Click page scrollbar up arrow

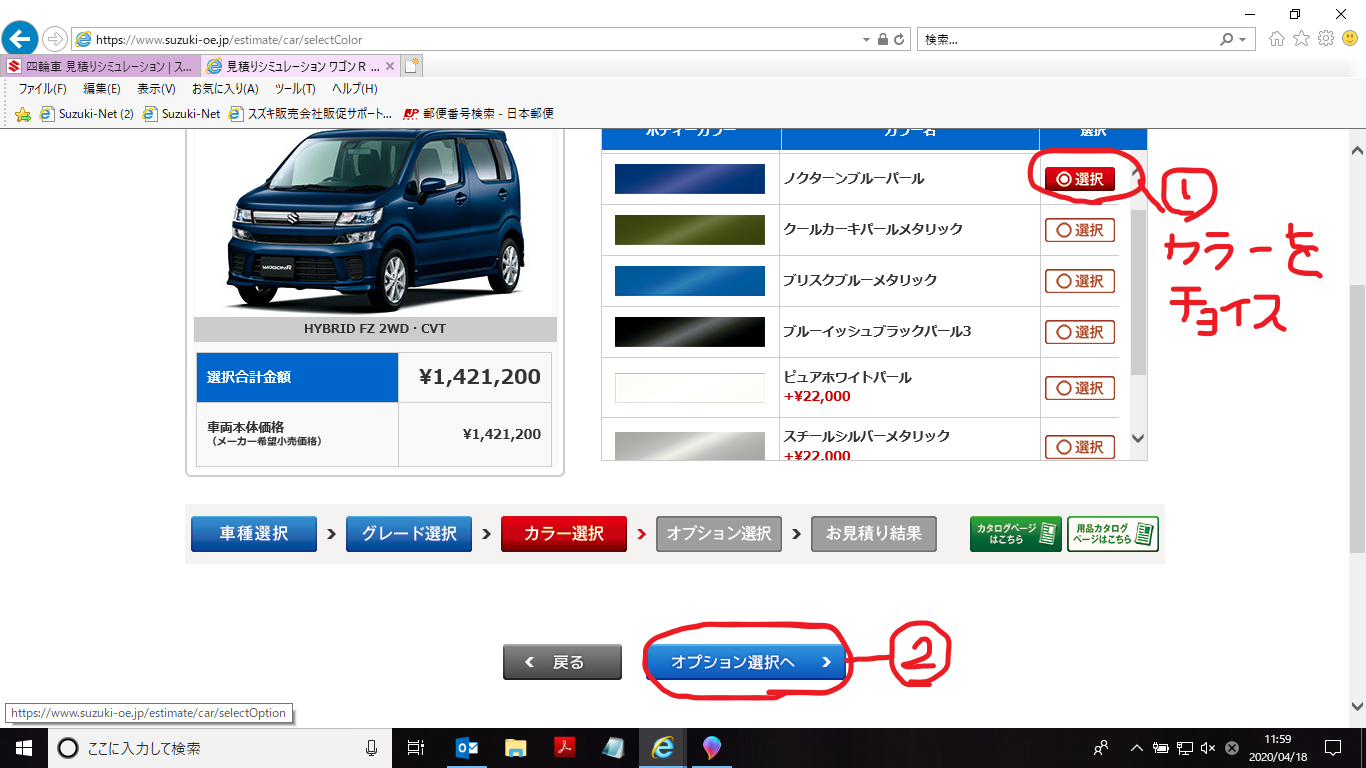tap(1357, 151)
